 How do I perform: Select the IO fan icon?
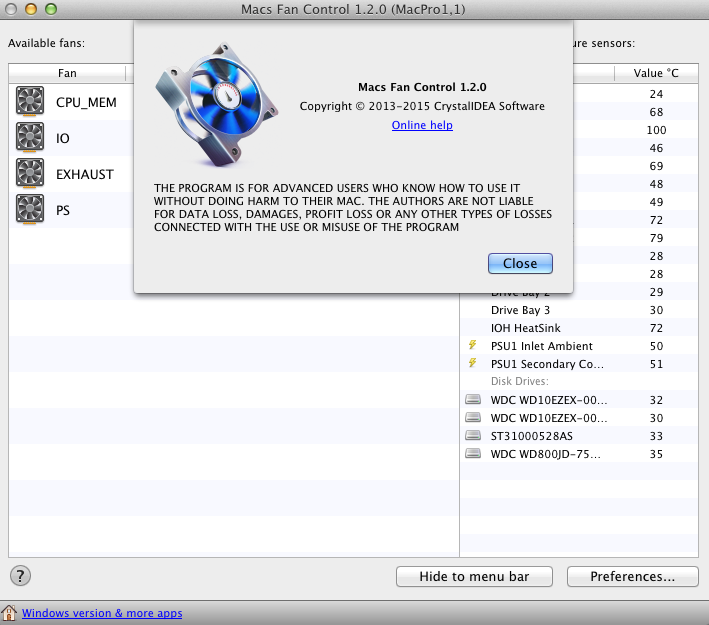(31, 137)
